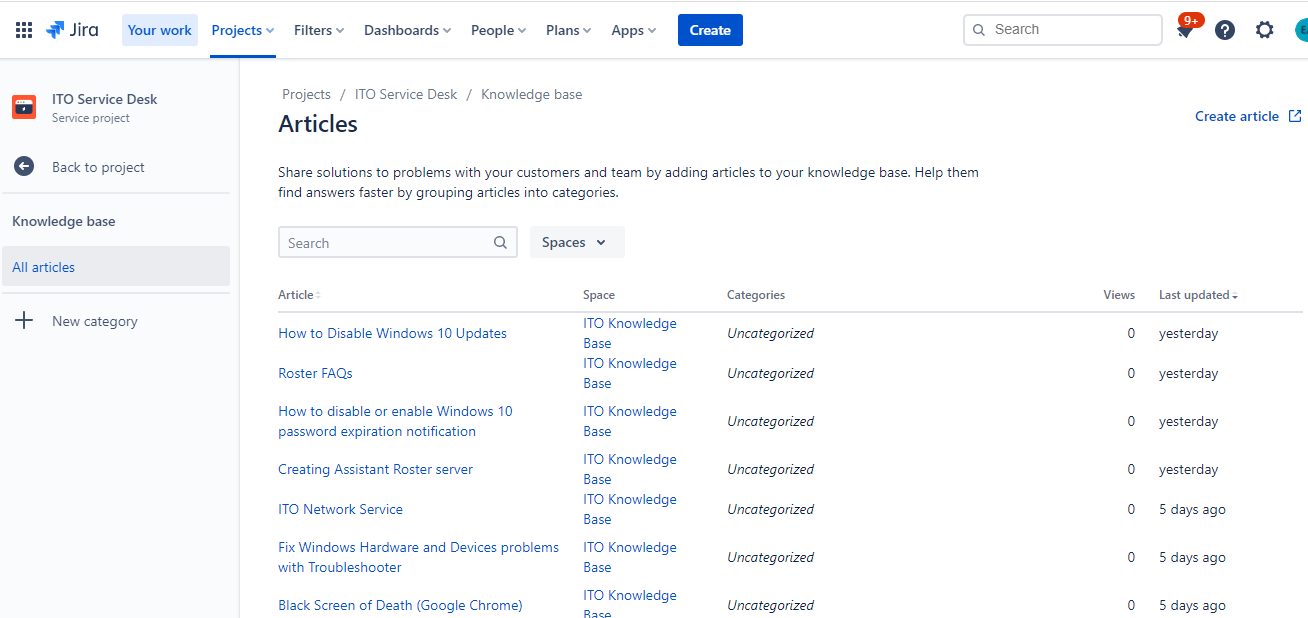Open the Help question mark icon
Image resolution: width=1308 pixels, height=618 pixels.
pos(1225,30)
